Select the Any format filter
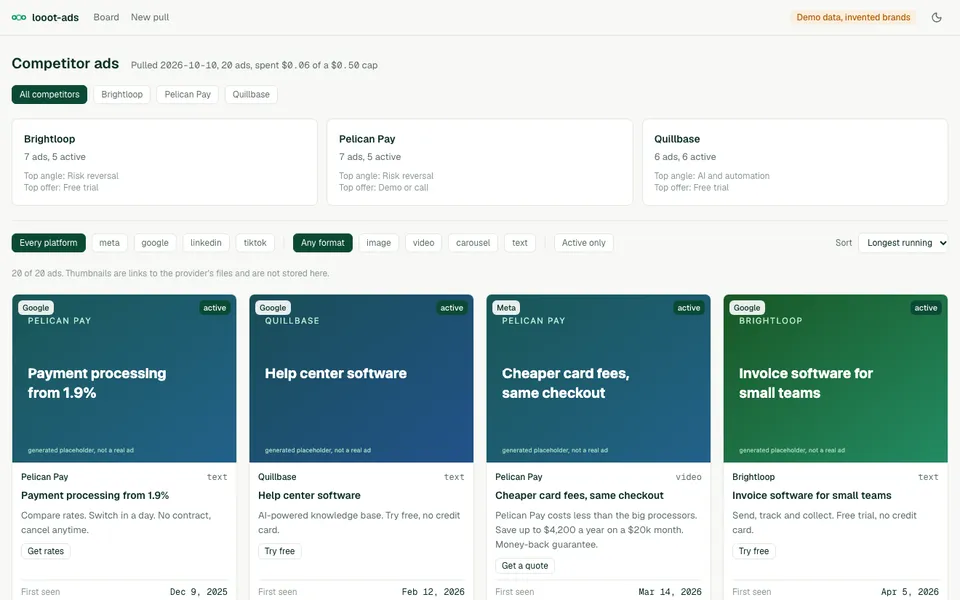This screenshot has width=960, height=600. (323, 243)
